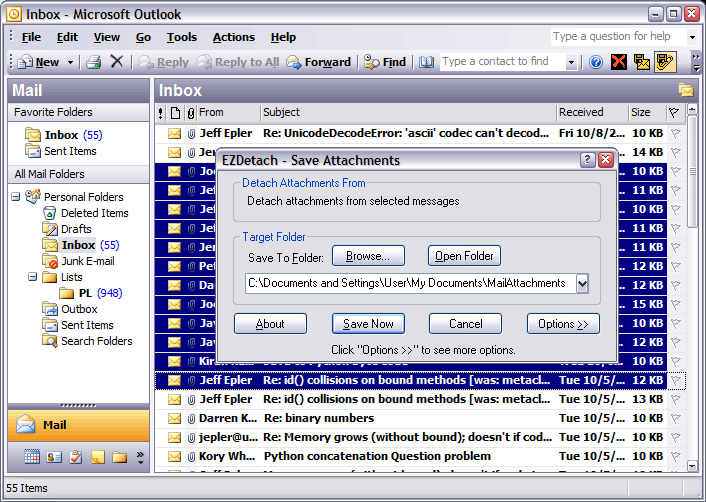The width and height of the screenshot is (706, 502).
Task: Open the Address Book icon
Action: 426,62
